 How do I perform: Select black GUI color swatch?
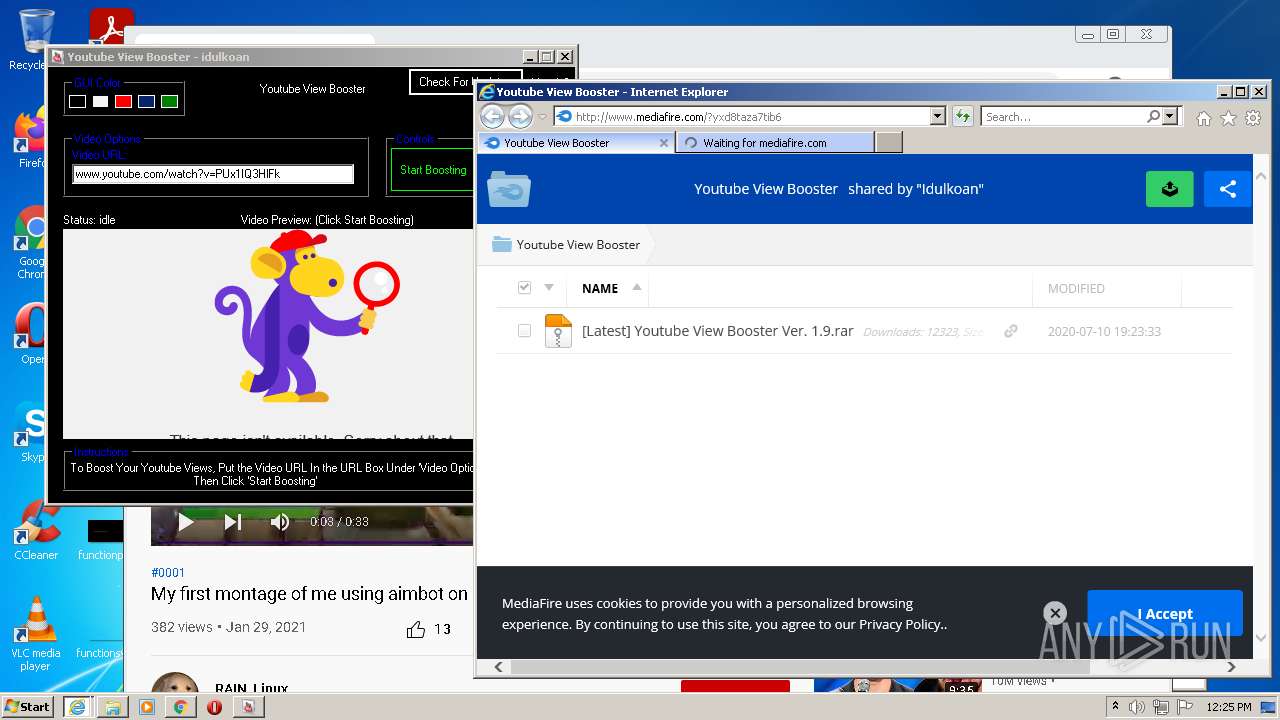(x=77, y=101)
